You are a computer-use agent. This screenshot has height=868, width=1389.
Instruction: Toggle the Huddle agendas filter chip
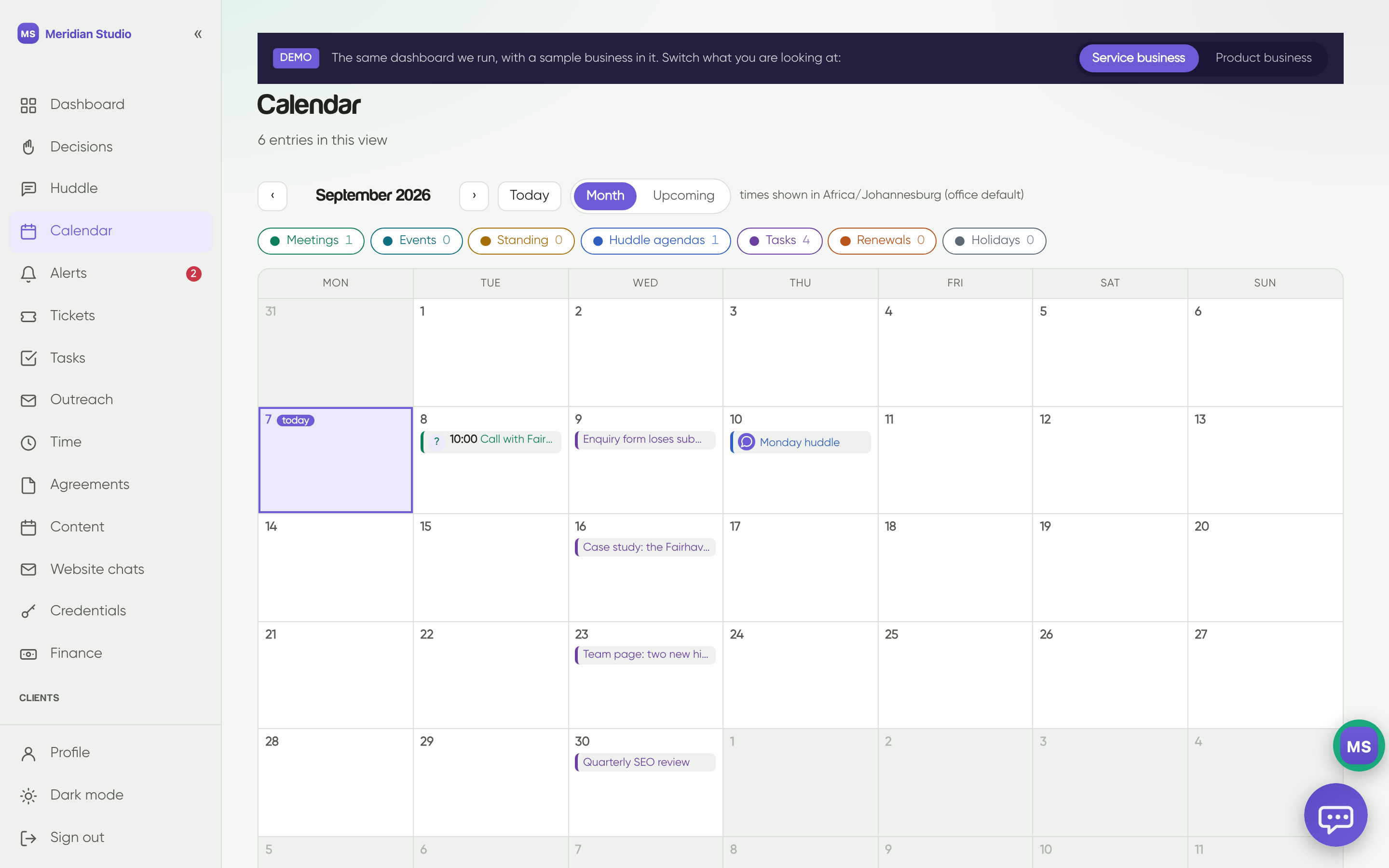[655, 241]
